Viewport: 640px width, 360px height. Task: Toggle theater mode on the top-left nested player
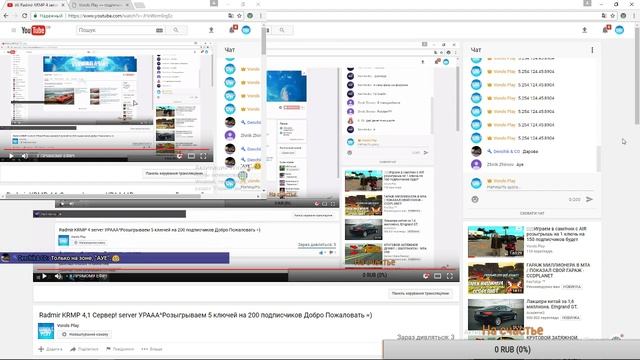point(191,156)
